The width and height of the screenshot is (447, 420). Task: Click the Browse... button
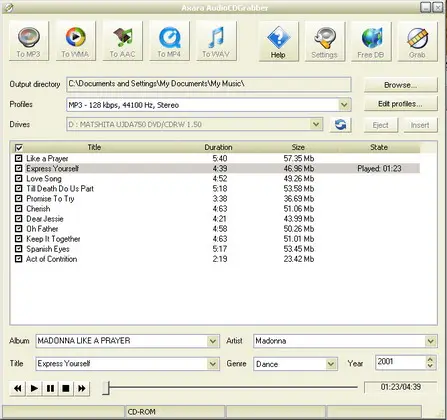(400, 85)
